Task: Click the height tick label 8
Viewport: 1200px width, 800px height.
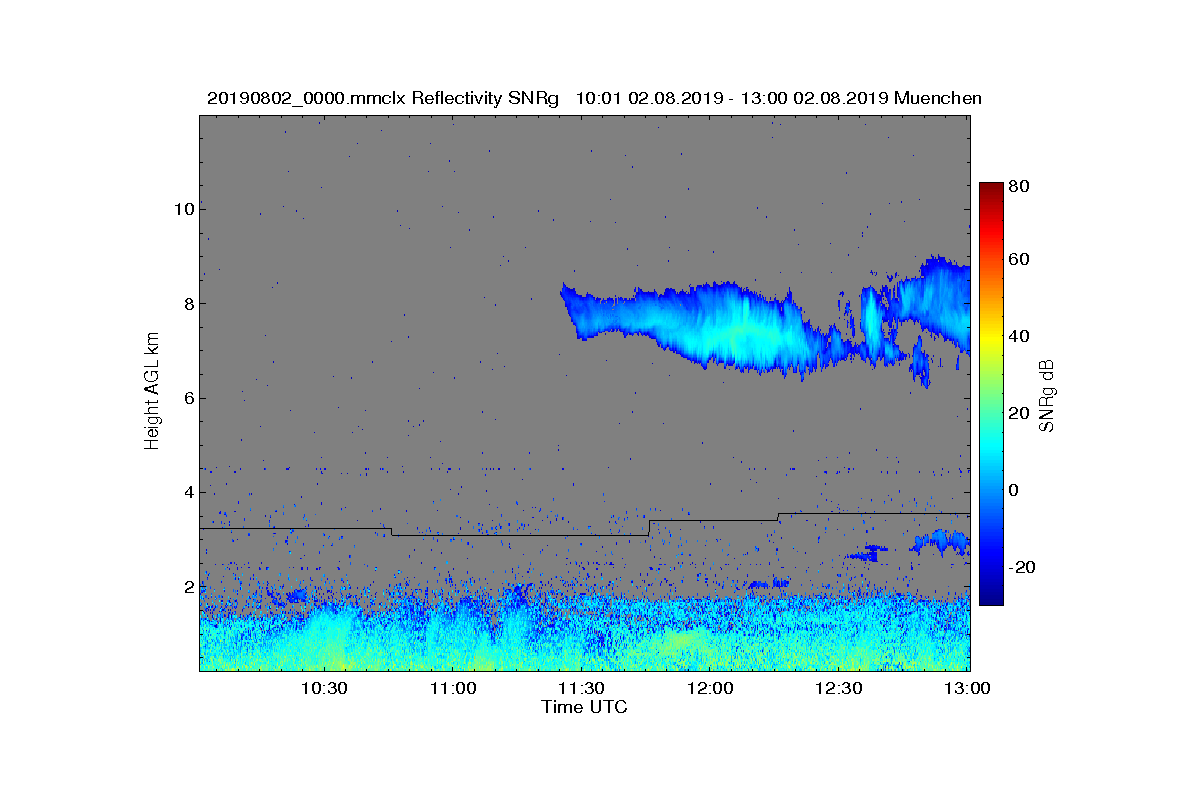Action: coord(187,303)
